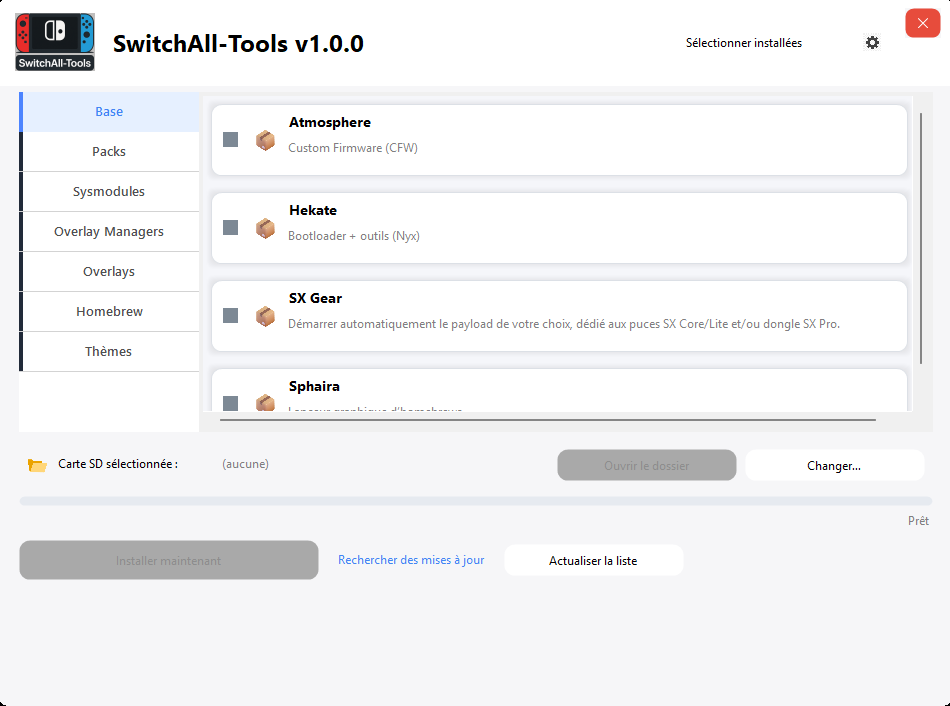
Task: Click the Atmosphere title text
Action: (x=330, y=122)
